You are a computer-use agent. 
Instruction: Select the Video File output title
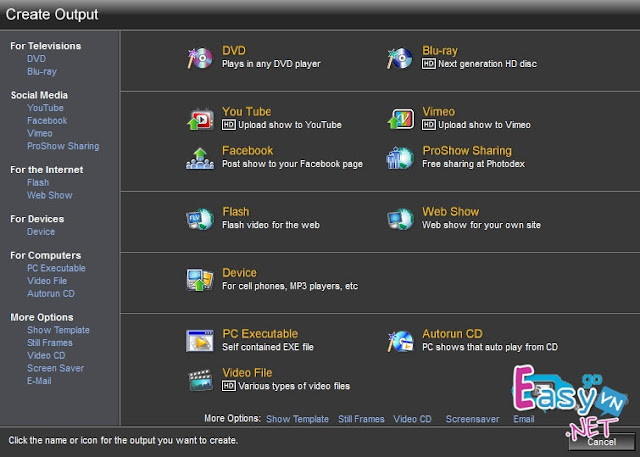pyautogui.click(x=247, y=373)
